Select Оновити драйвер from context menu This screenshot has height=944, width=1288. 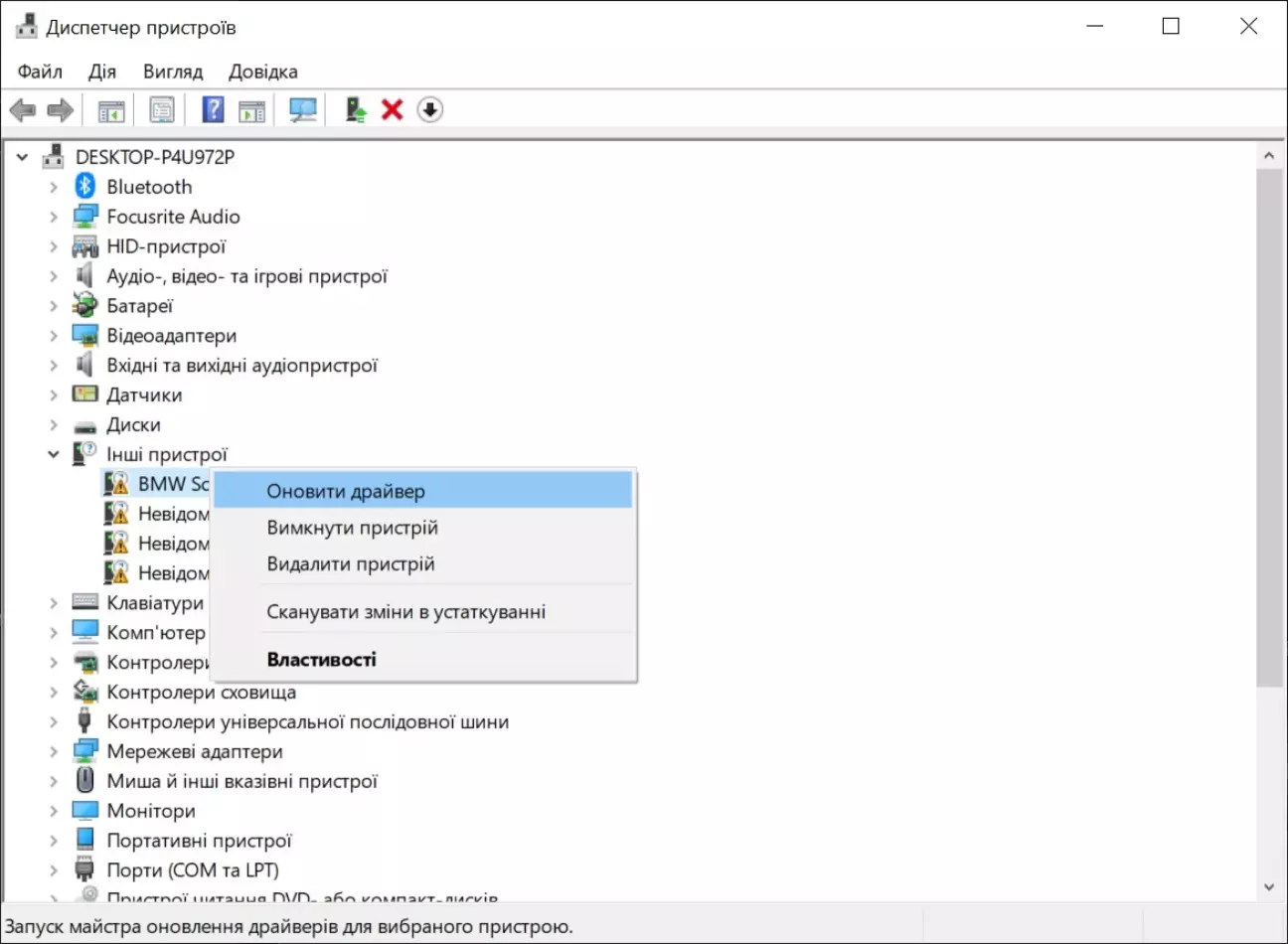tap(345, 491)
